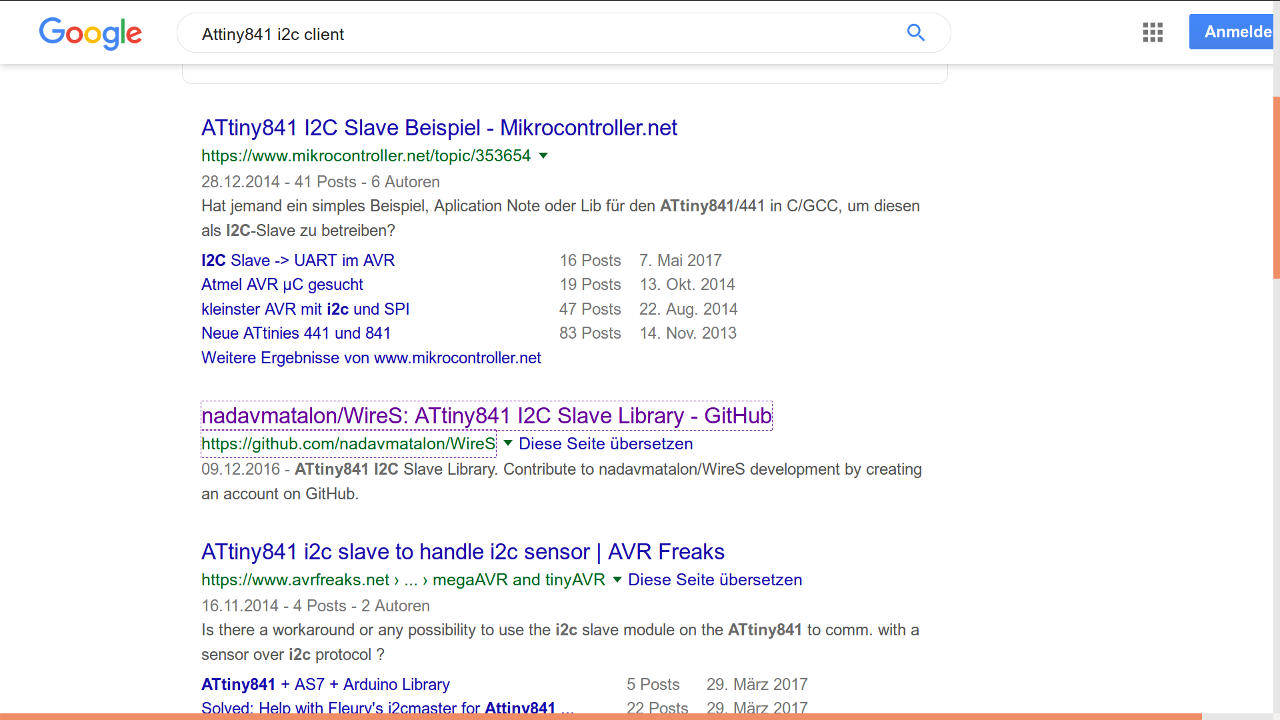Screen dimensions: 1280x720
Task: Click the github.com/nadavmatalon/WireS green URL
Action: [348, 444]
